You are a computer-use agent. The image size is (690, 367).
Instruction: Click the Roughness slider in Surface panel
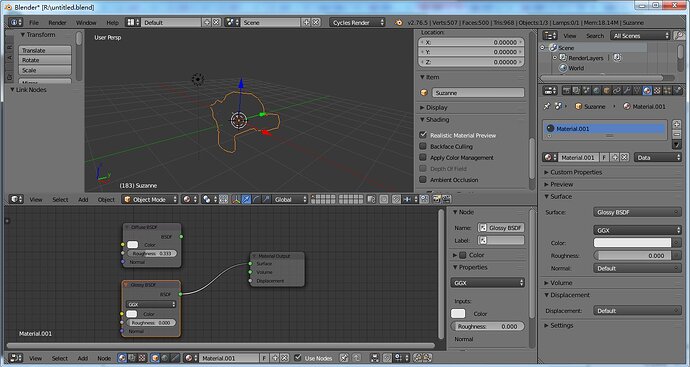click(632, 255)
